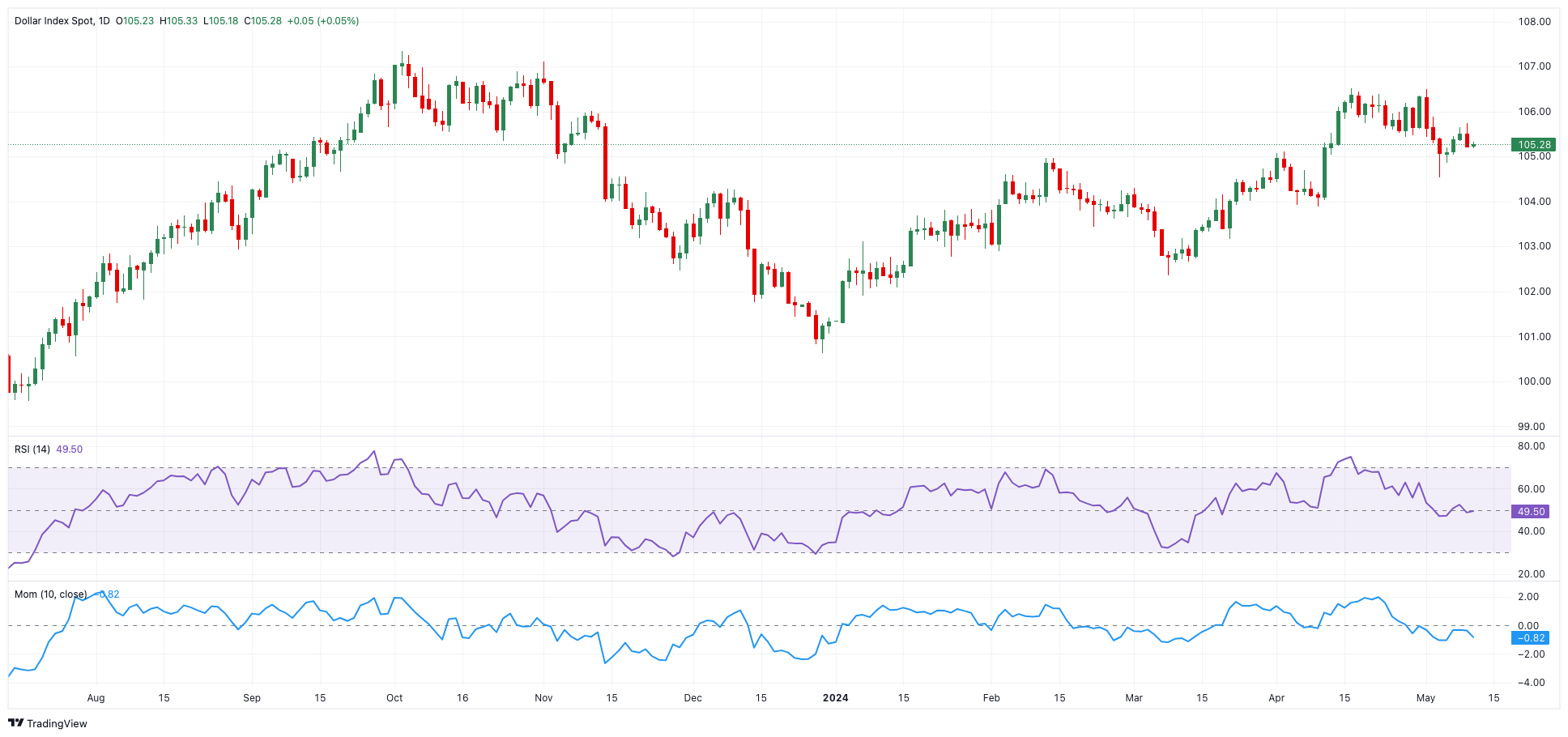Click the Feb label on time axis
The image size is (1568, 737).
pos(991,698)
